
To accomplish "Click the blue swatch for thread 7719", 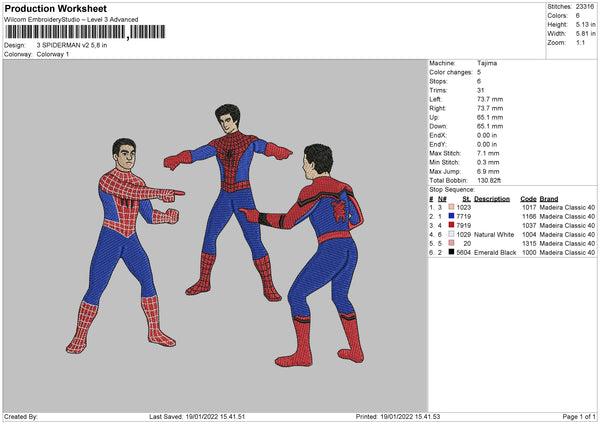I will pyautogui.click(x=451, y=216).
